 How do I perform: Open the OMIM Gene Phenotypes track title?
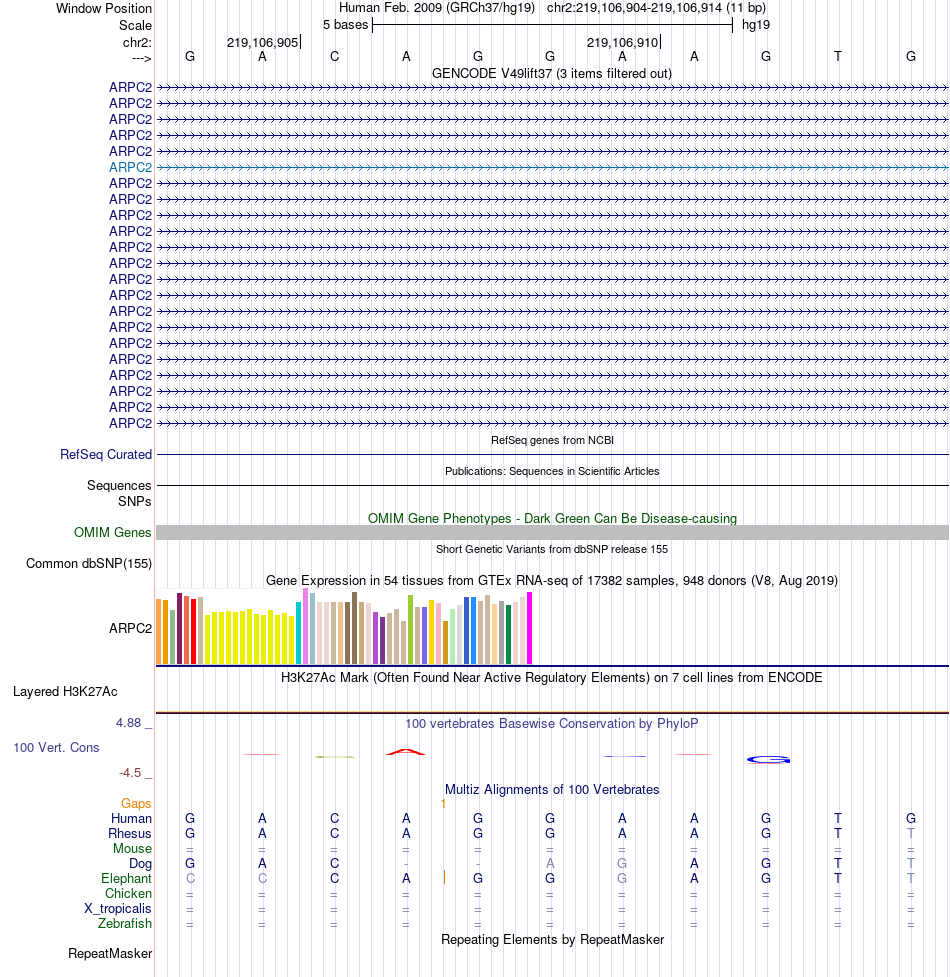coord(552,518)
